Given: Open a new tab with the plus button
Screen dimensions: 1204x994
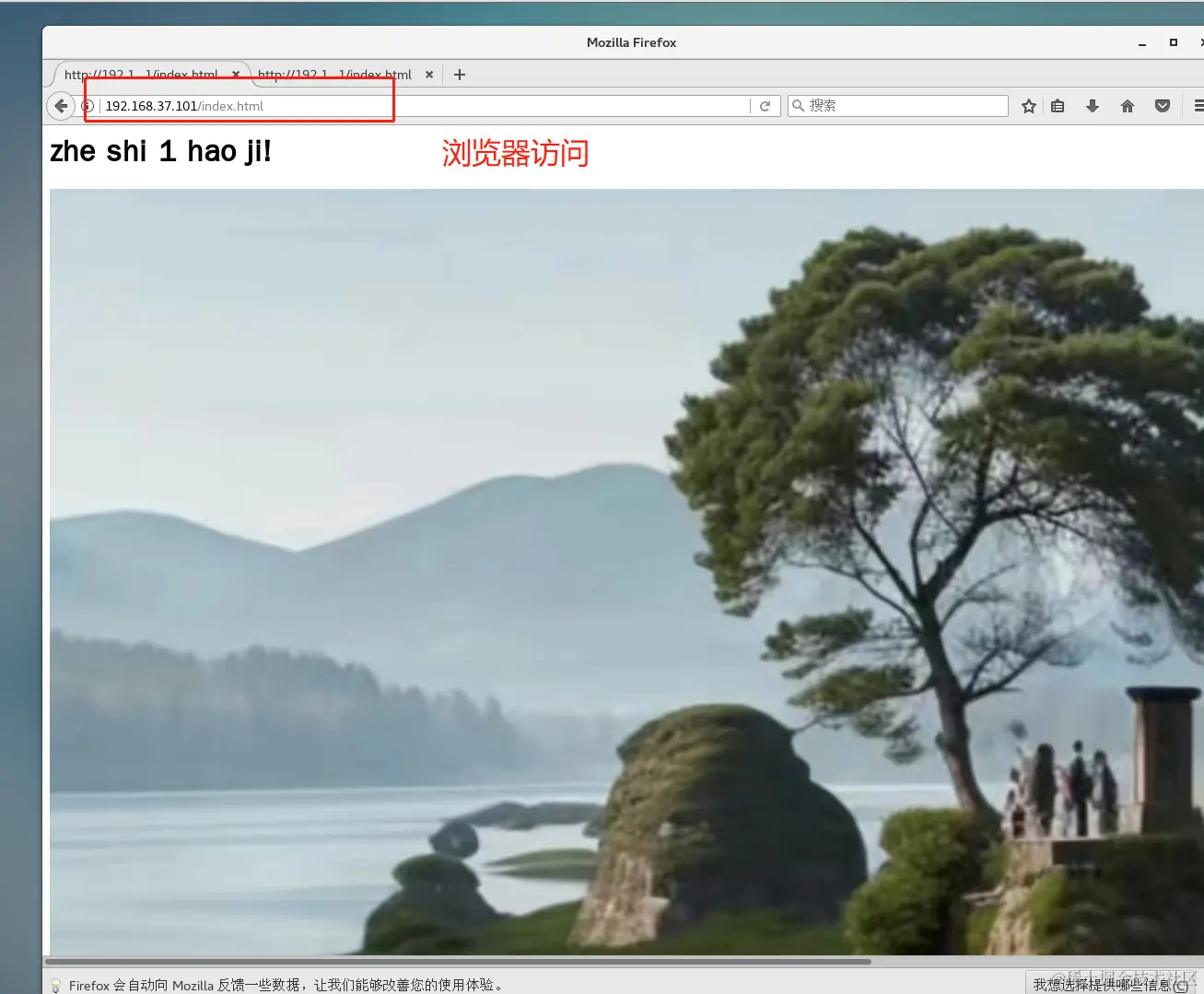Looking at the screenshot, I should 459,75.
